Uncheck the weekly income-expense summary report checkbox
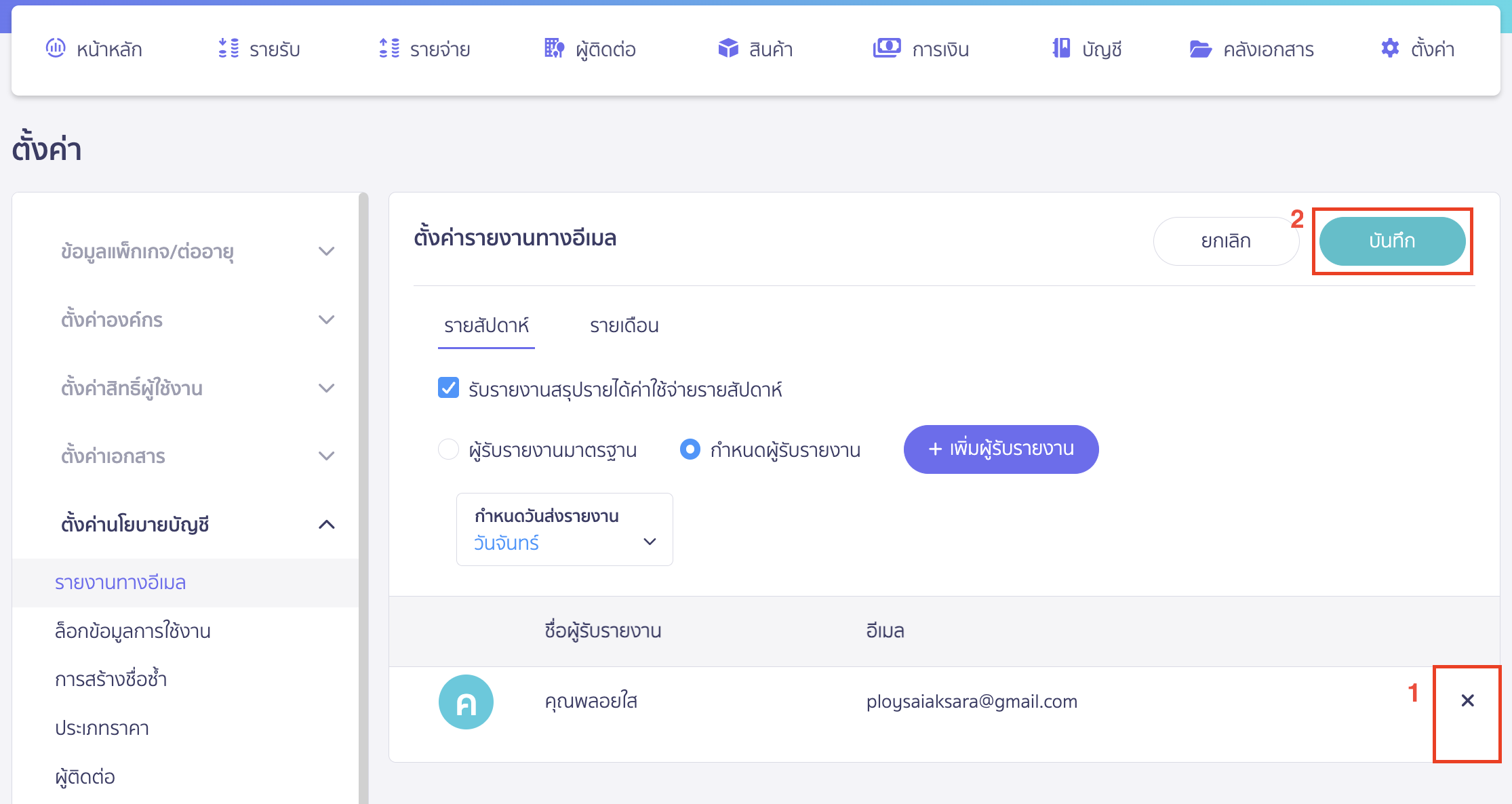Image resolution: width=1512 pixels, height=804 pixels. (x=448, y=388)
